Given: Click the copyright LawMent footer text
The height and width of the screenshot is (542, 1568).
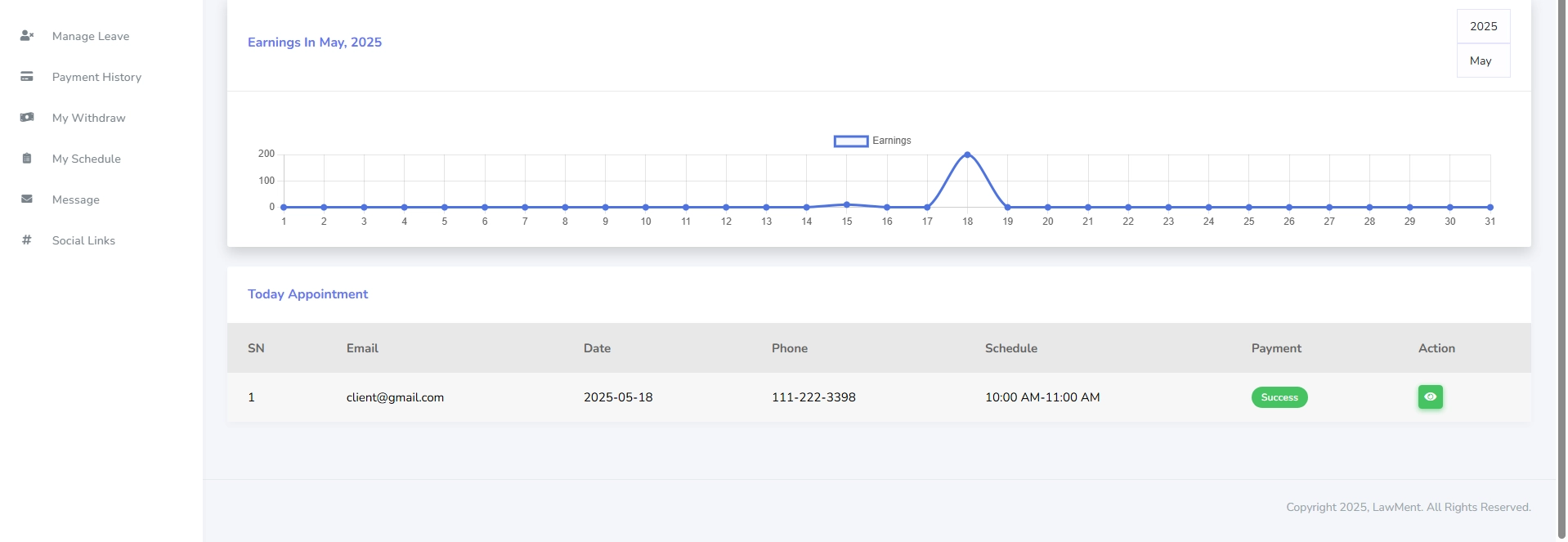Looking at the screenshot, I should pos(1409,507).
